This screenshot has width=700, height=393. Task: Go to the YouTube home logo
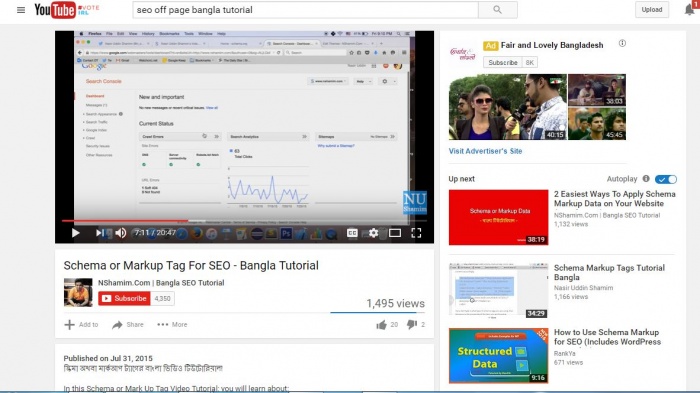(x=55, y=10)
